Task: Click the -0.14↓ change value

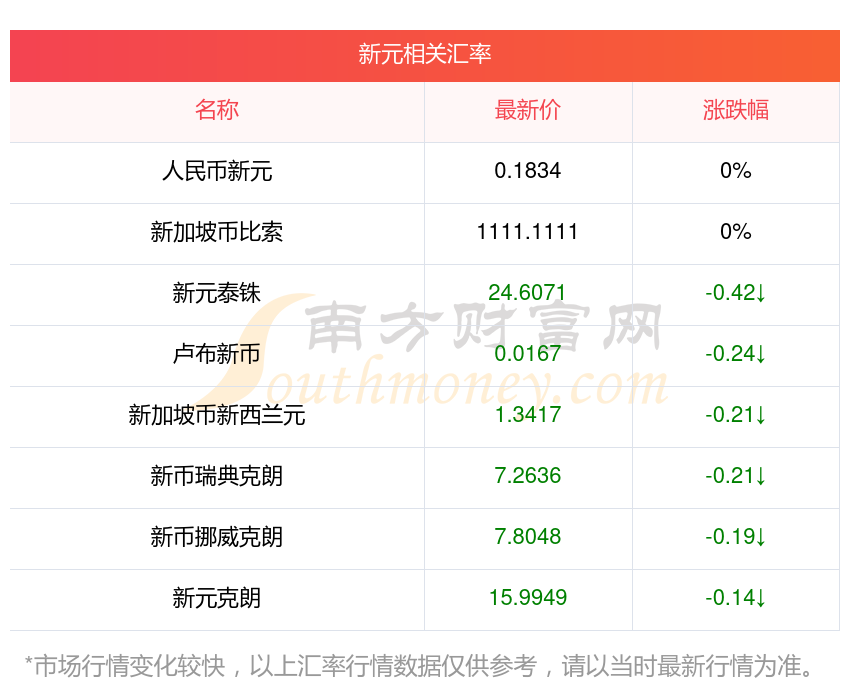Action: 736,598
